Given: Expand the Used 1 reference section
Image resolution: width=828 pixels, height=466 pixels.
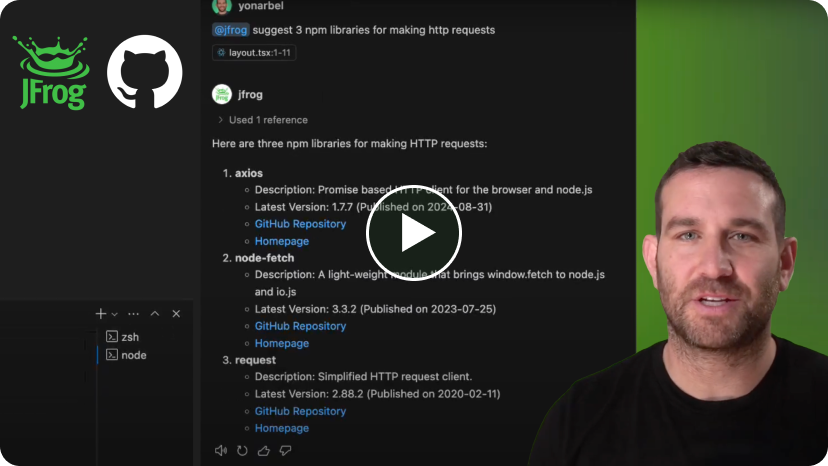Looking at the screenshot, I should coord(262,120).
